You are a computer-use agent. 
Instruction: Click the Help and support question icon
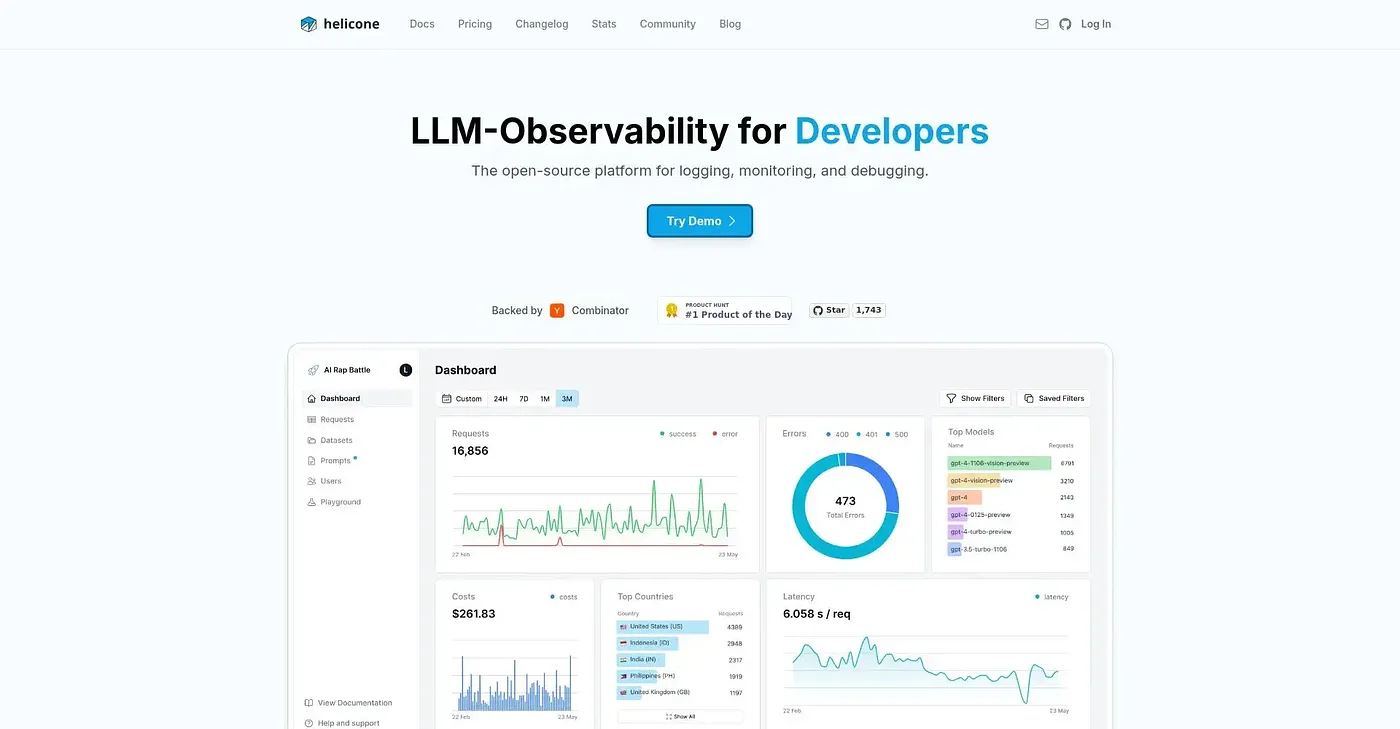click(309, 723)
